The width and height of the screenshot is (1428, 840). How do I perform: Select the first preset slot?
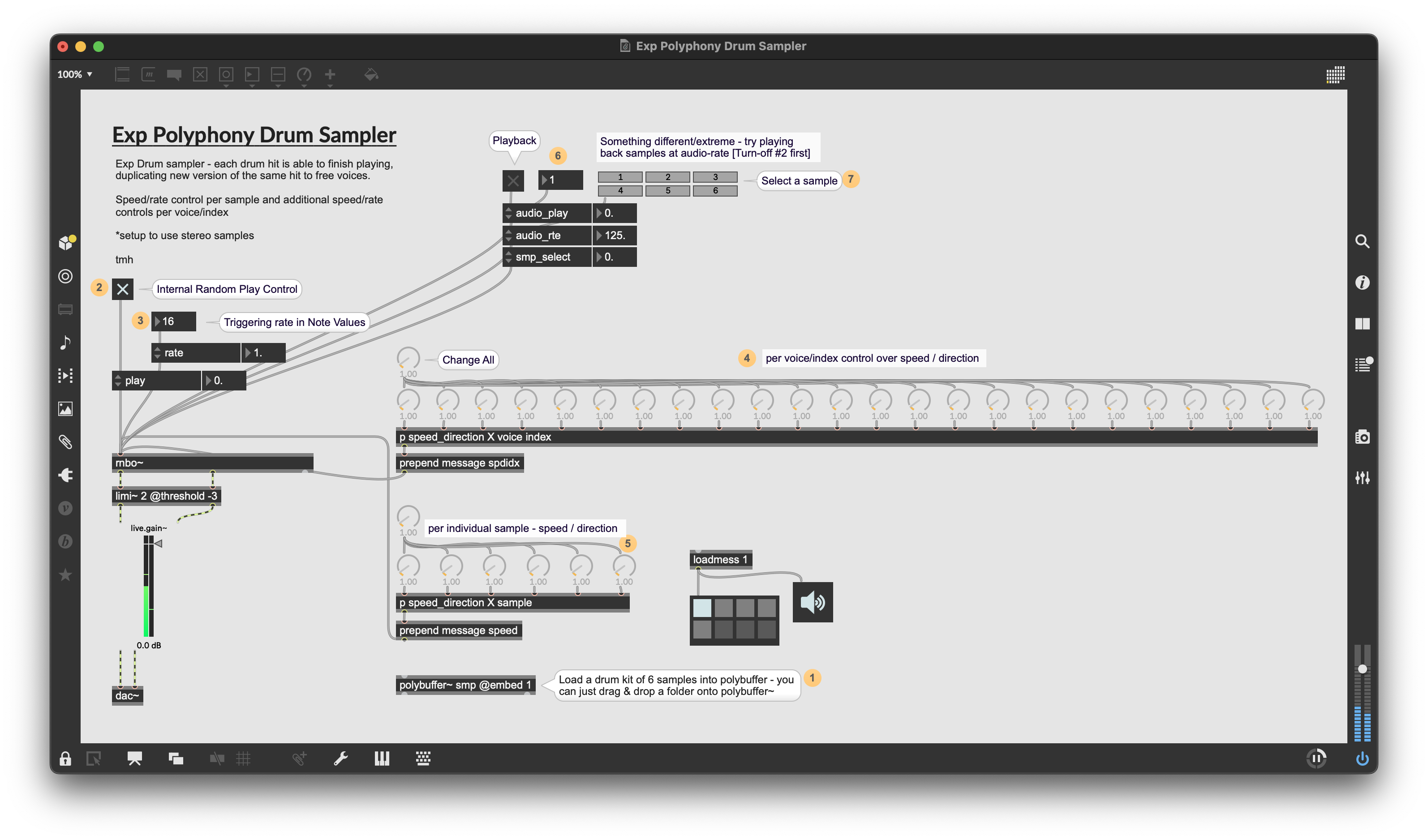point(702,608)
